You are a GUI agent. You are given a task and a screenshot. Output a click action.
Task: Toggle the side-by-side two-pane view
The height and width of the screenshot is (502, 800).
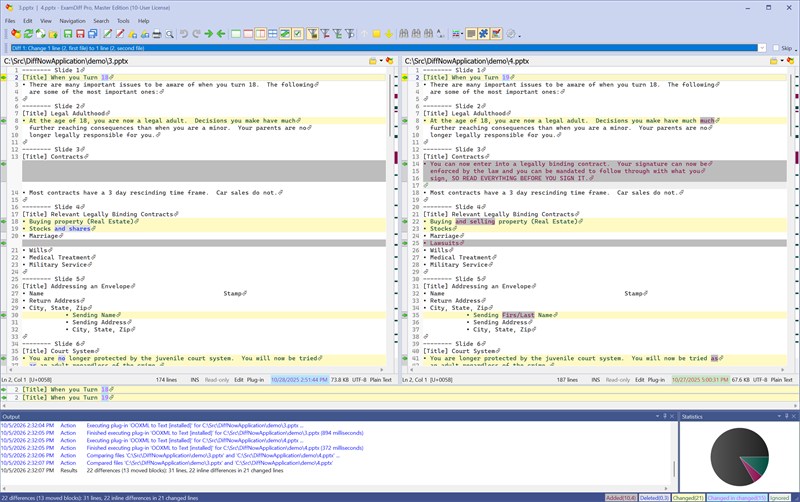coord(260,34)
